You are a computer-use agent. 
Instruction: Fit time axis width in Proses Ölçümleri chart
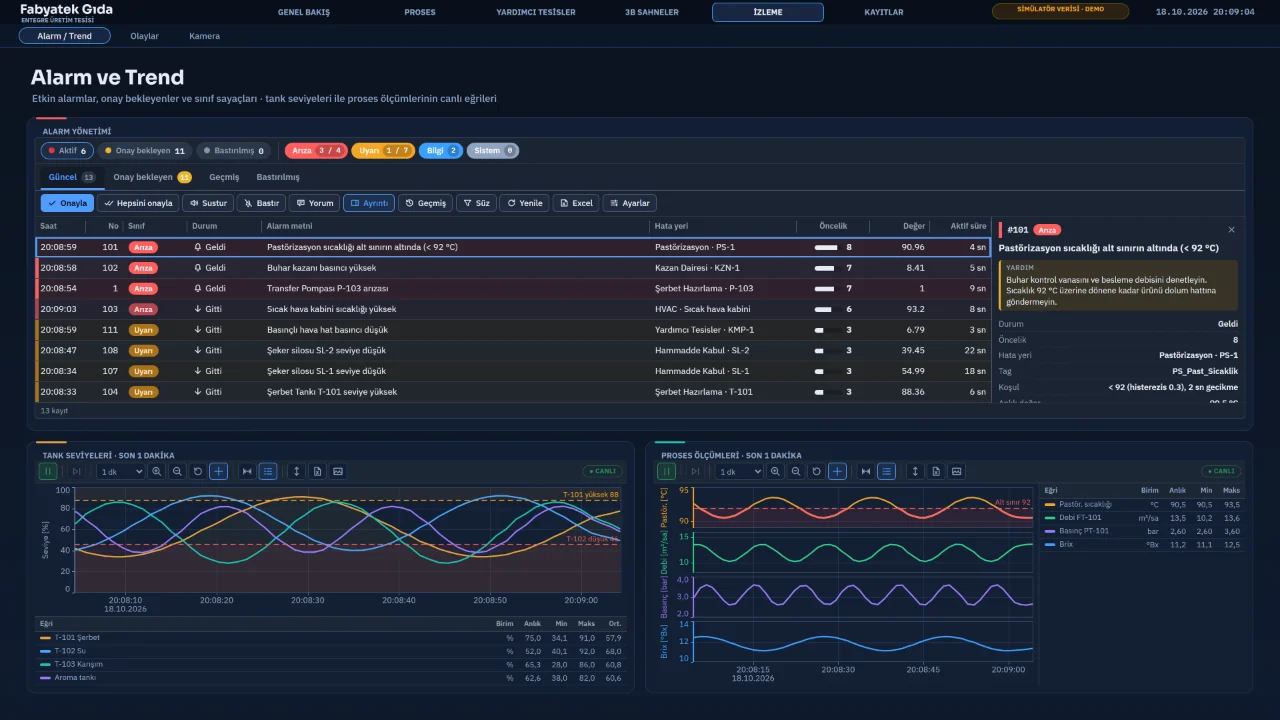click(866, 471)
